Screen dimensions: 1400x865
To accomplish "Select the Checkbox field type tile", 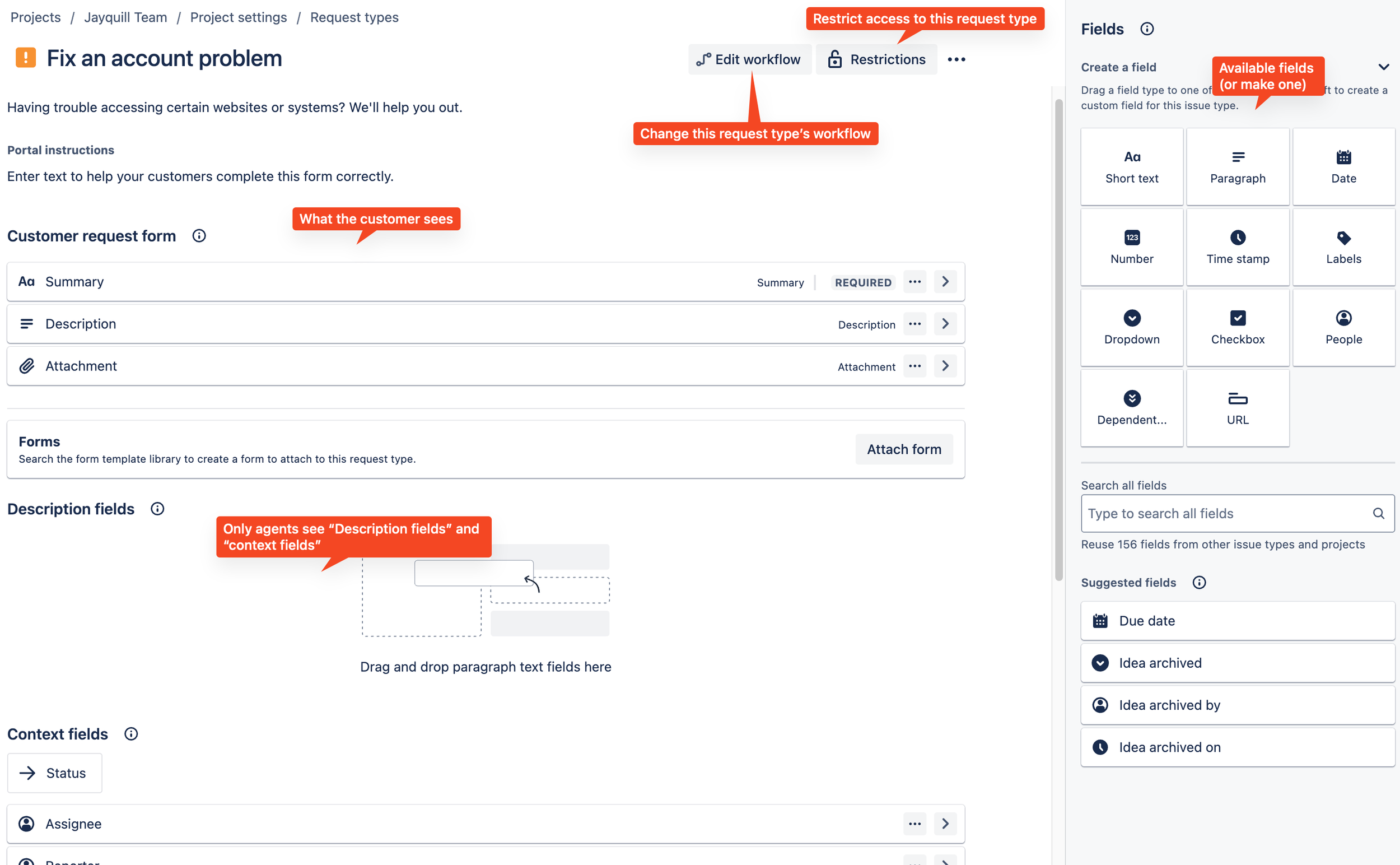I will (x=1237, y=328).
